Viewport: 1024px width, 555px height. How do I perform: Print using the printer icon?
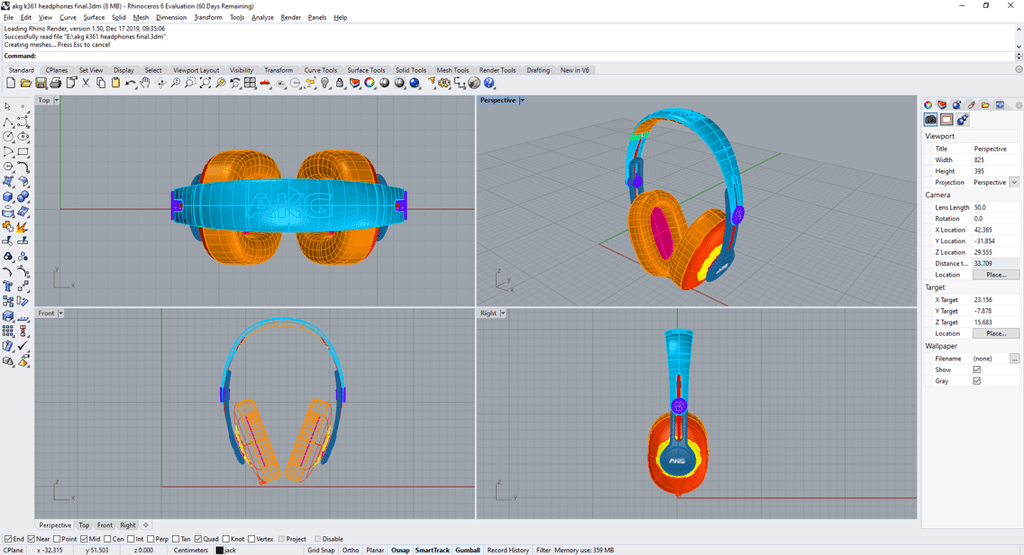click(56, 83)
